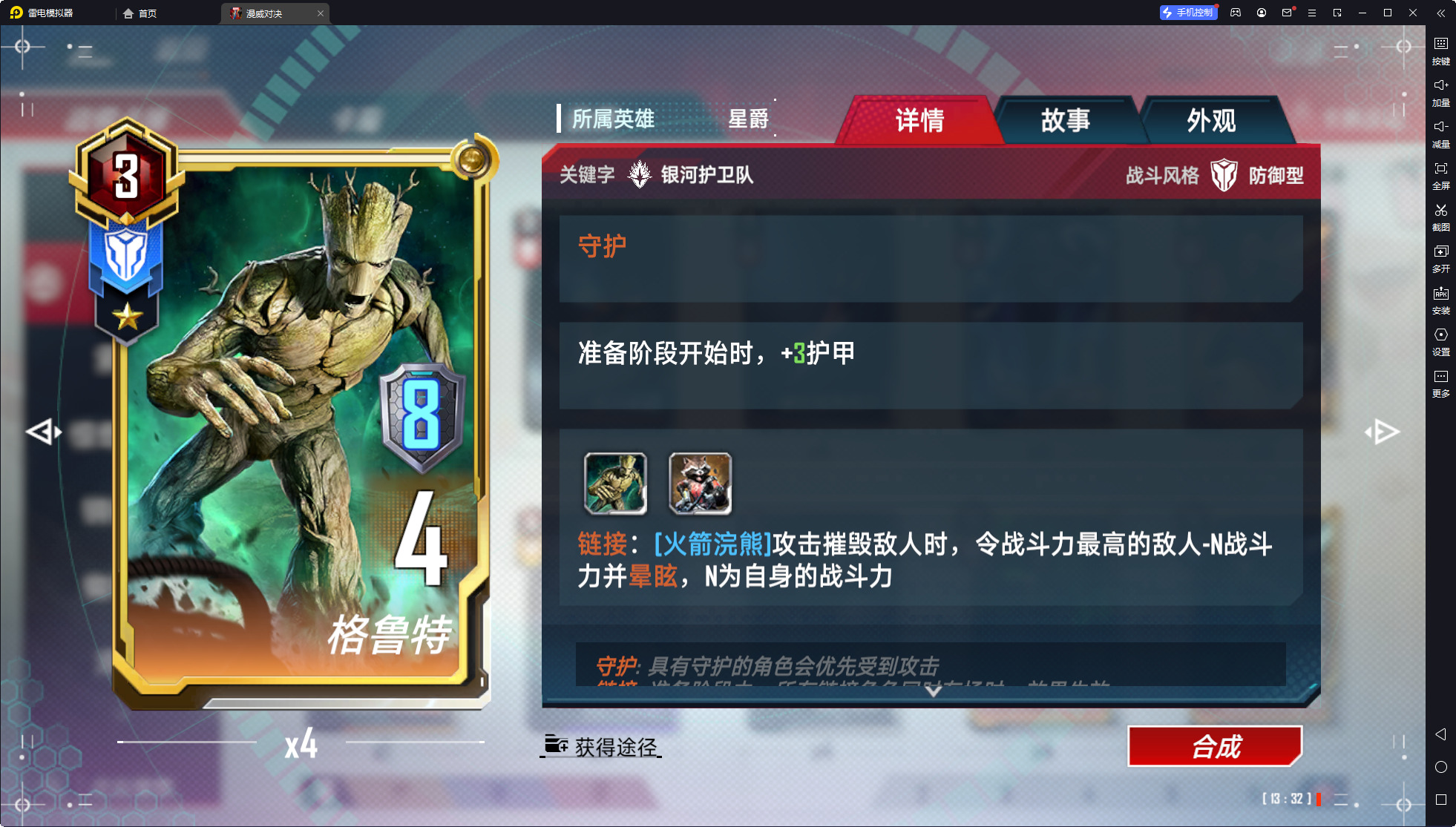
Task: Show the next card with right arrow
Action: (x=1382, y=432)
